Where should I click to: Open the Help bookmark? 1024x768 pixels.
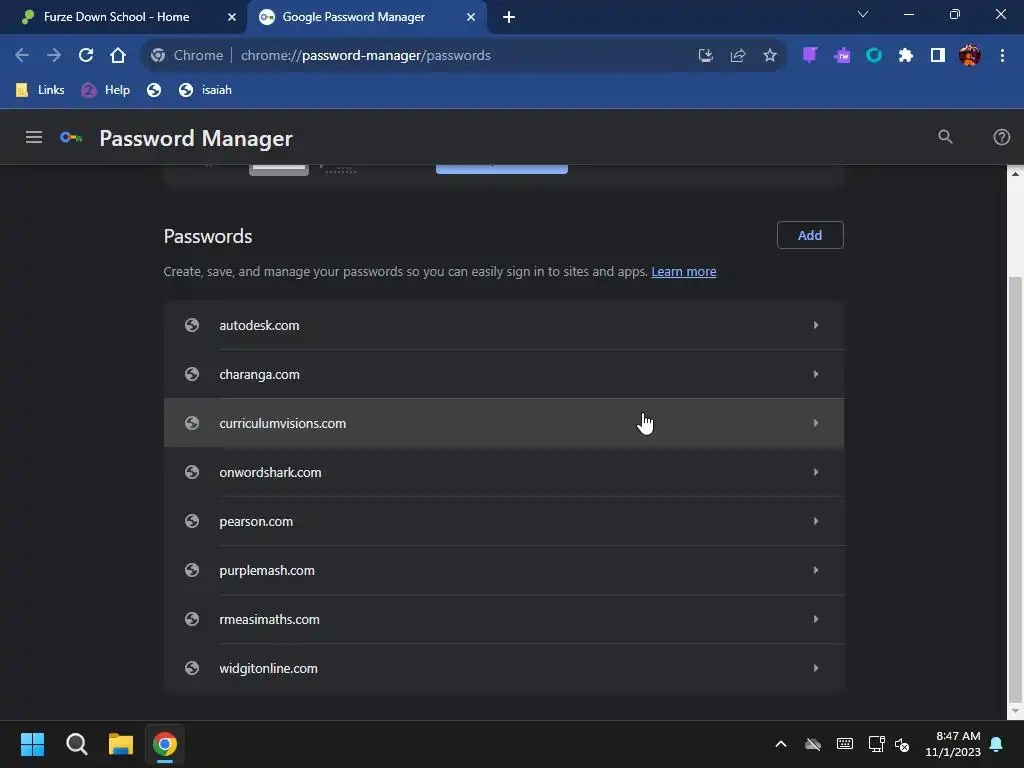point(105,90)
